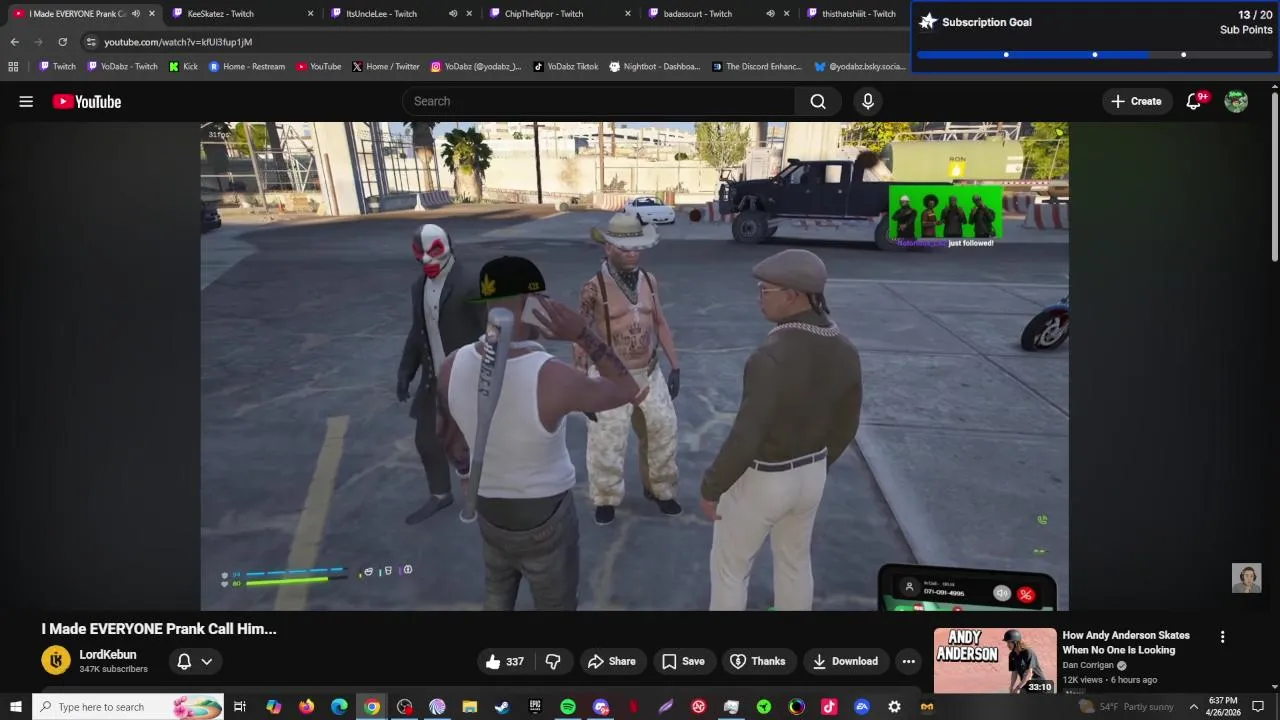
Task: View site information icon in address bar
Action: coord(91,42)
